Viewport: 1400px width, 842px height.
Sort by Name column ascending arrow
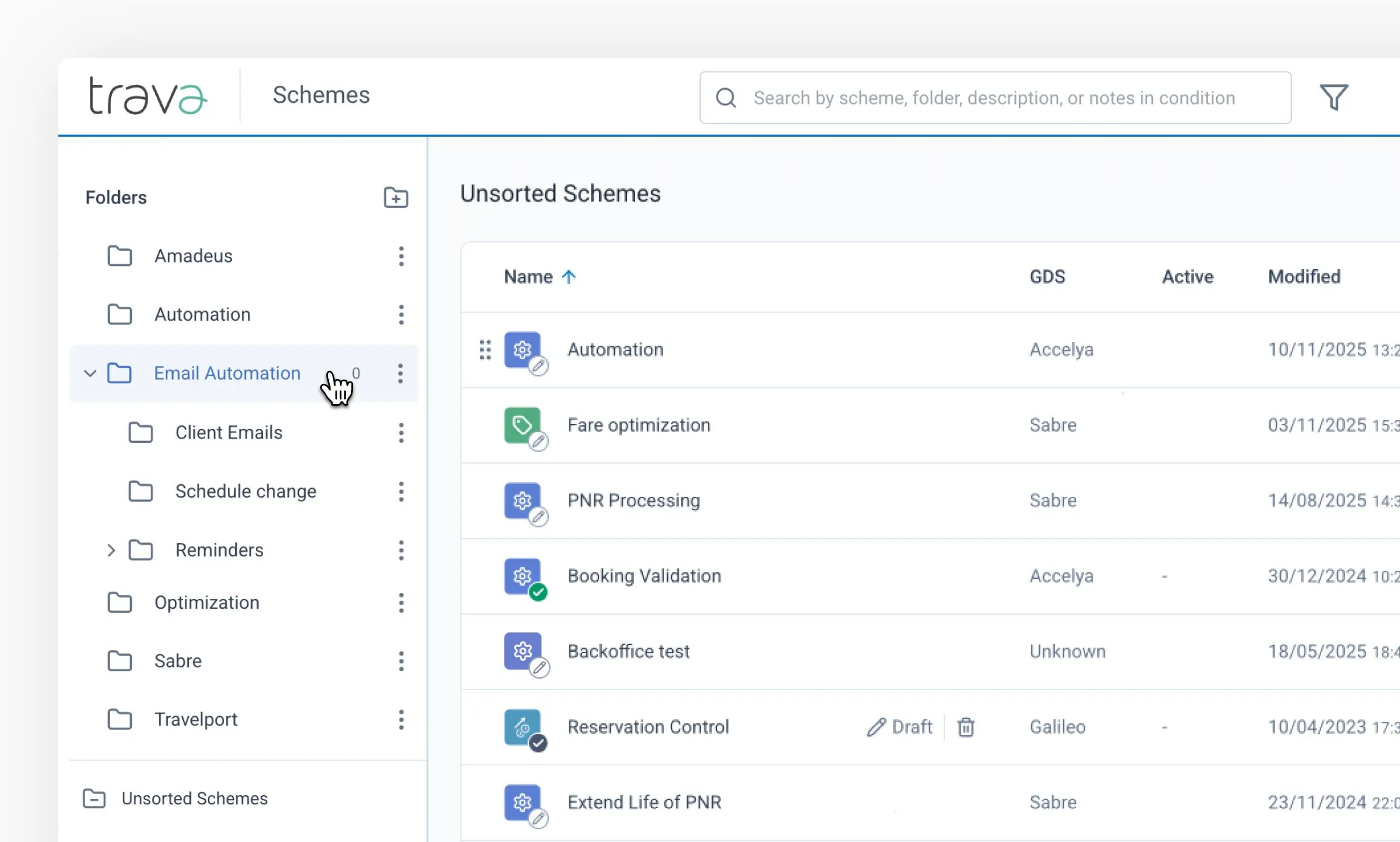569,277
